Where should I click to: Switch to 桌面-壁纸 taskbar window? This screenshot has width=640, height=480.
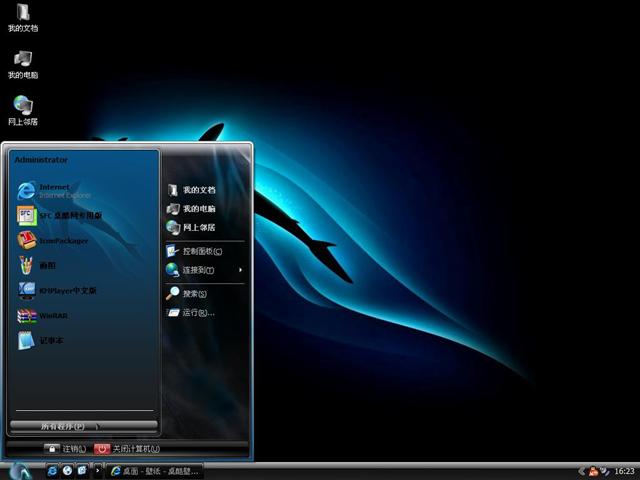pyautogui.click(x=155, y=470)
